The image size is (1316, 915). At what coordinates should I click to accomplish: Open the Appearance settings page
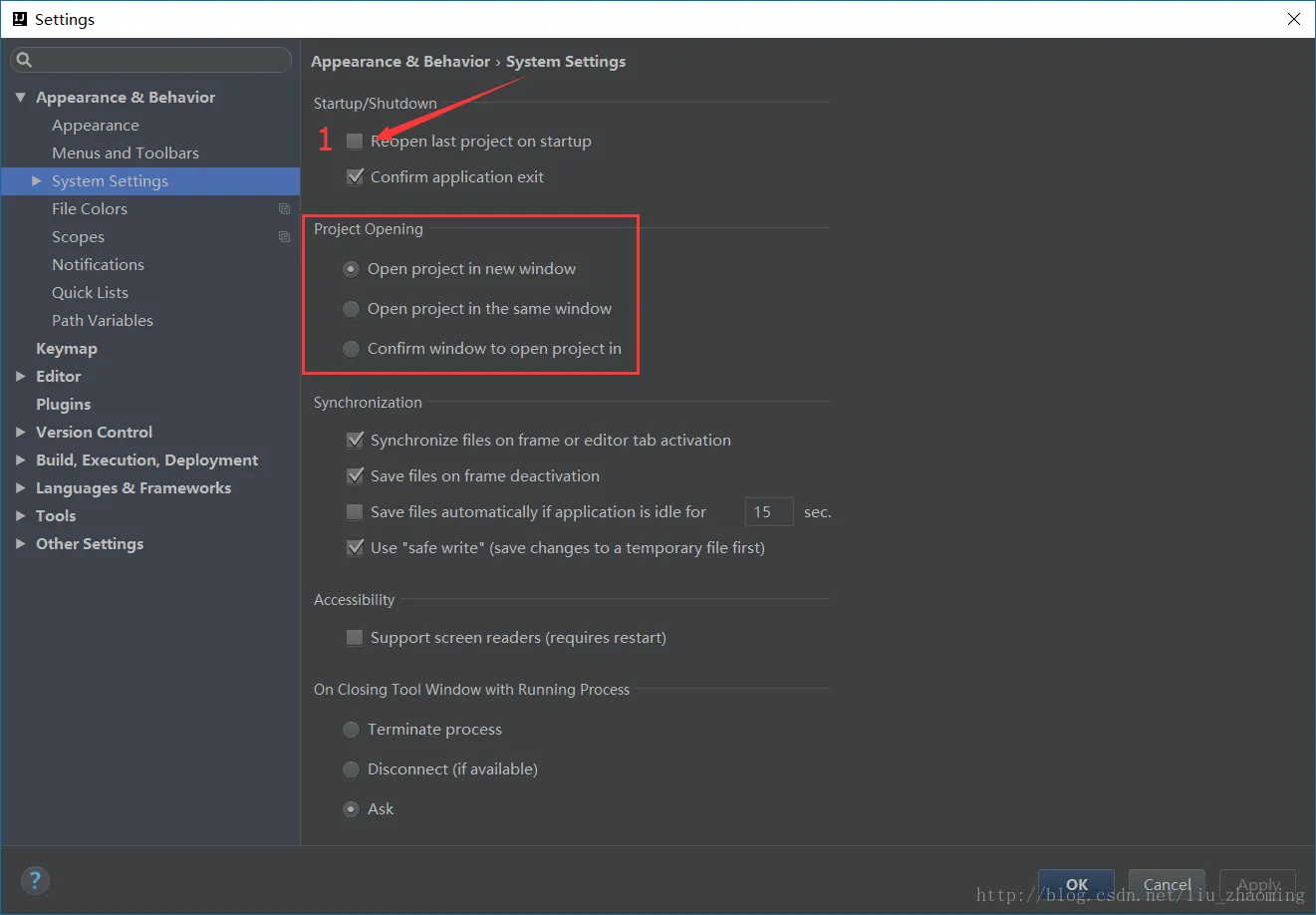[96, 126]
